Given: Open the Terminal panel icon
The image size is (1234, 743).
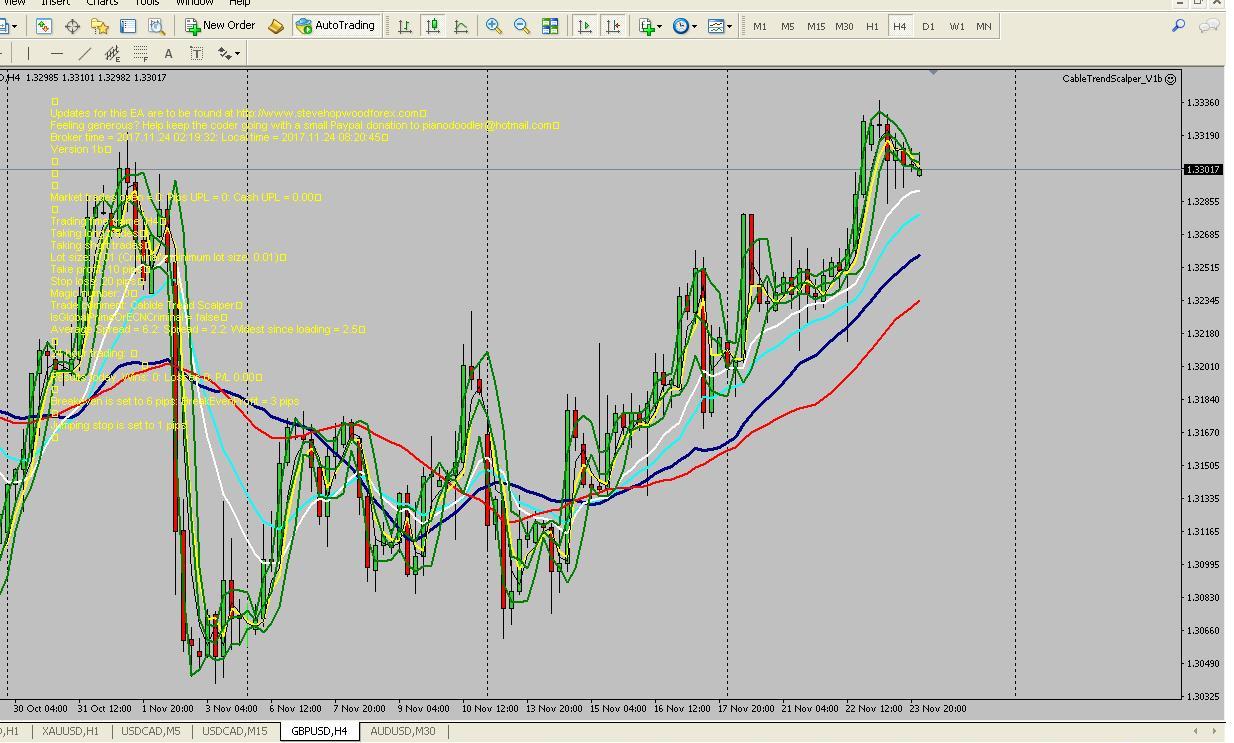Looking at the screenshot, I should coord(128,26).
